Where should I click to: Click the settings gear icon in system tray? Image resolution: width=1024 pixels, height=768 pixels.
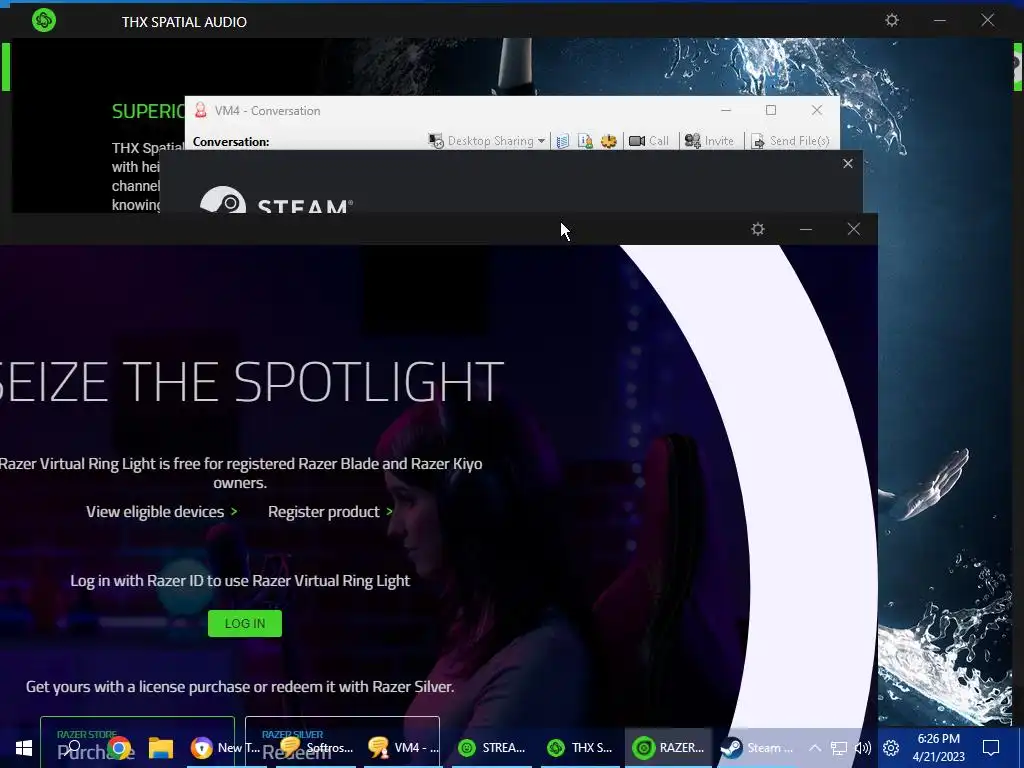point(891,748)
